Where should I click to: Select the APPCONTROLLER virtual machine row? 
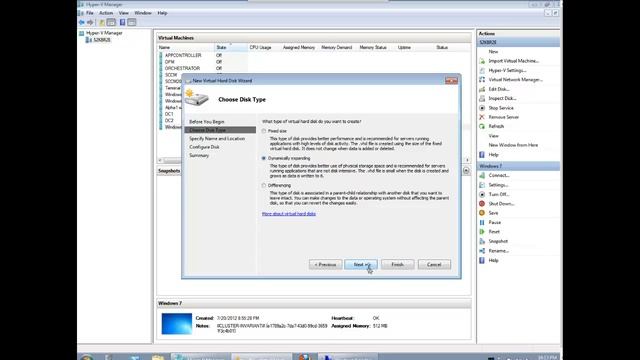point(183,55)
